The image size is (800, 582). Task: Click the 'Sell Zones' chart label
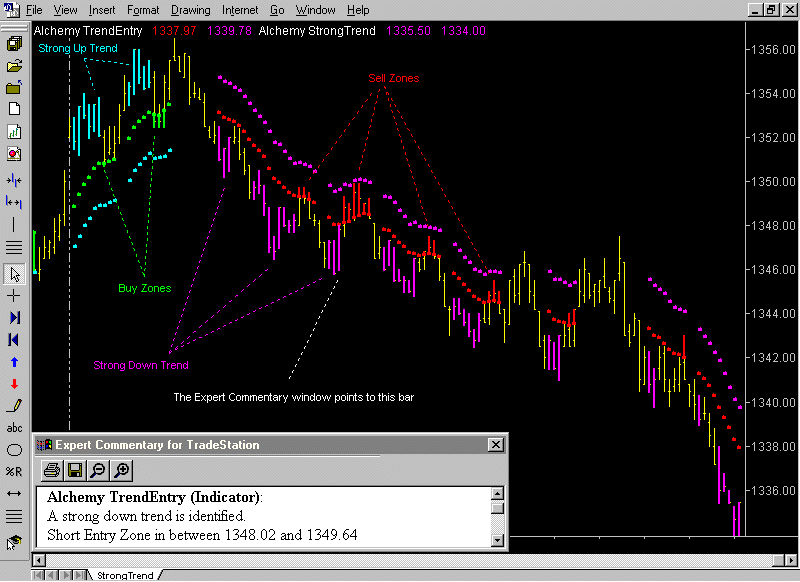point(393,78)
